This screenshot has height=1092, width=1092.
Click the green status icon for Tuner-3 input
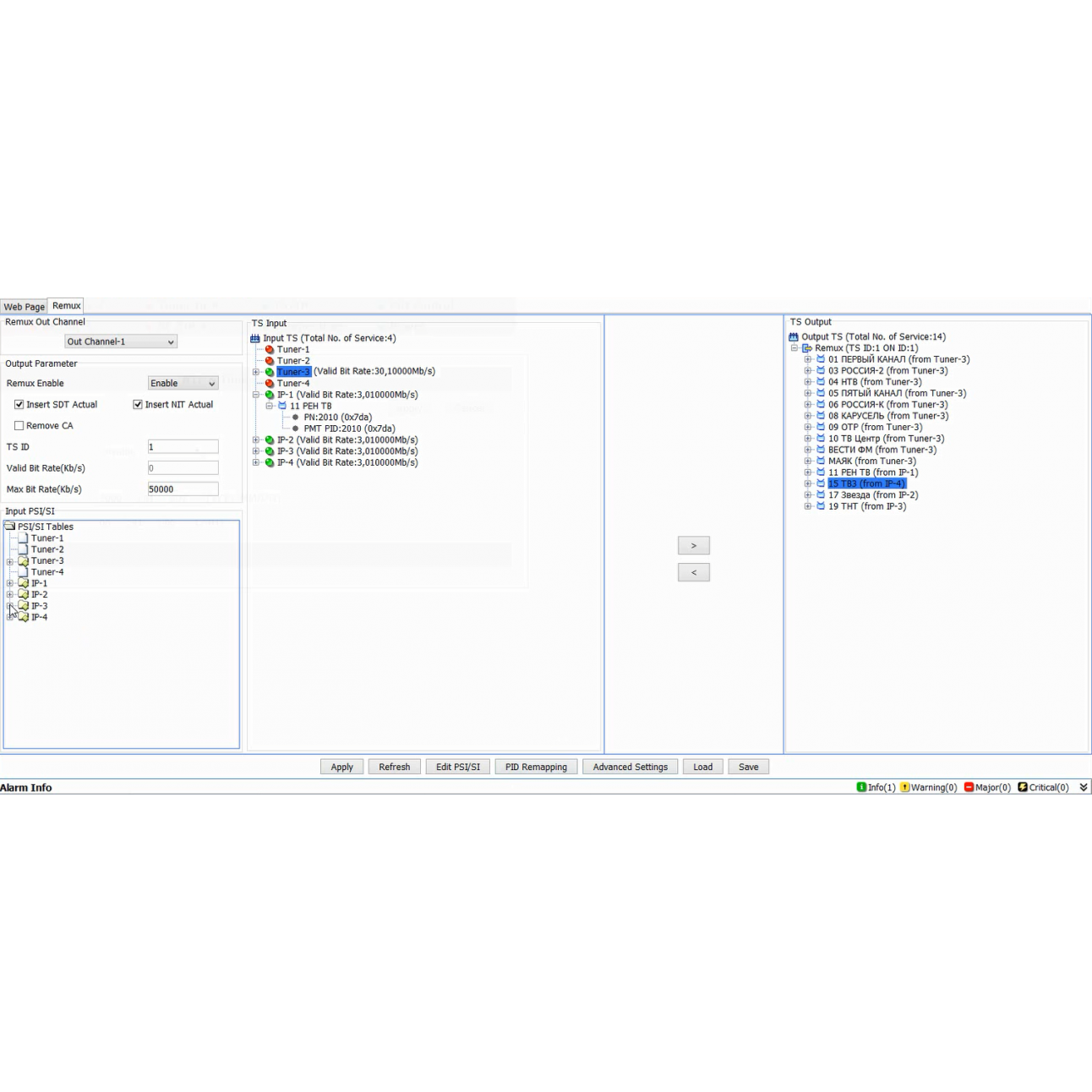(270, 372)
